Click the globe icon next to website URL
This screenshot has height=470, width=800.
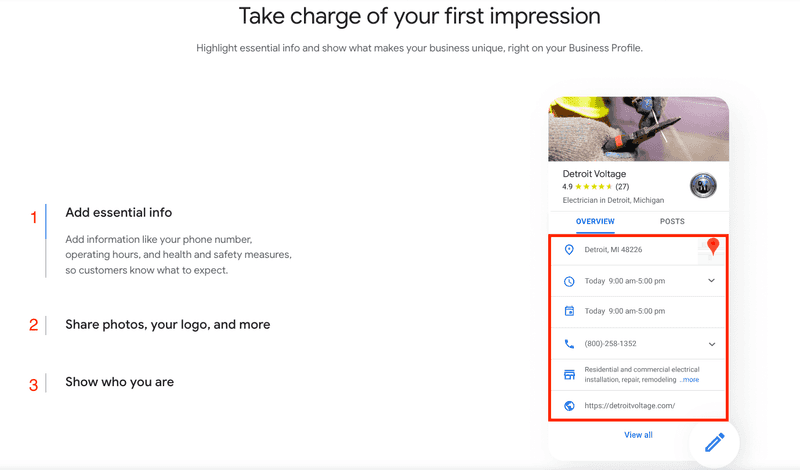(x=569, y=406)
